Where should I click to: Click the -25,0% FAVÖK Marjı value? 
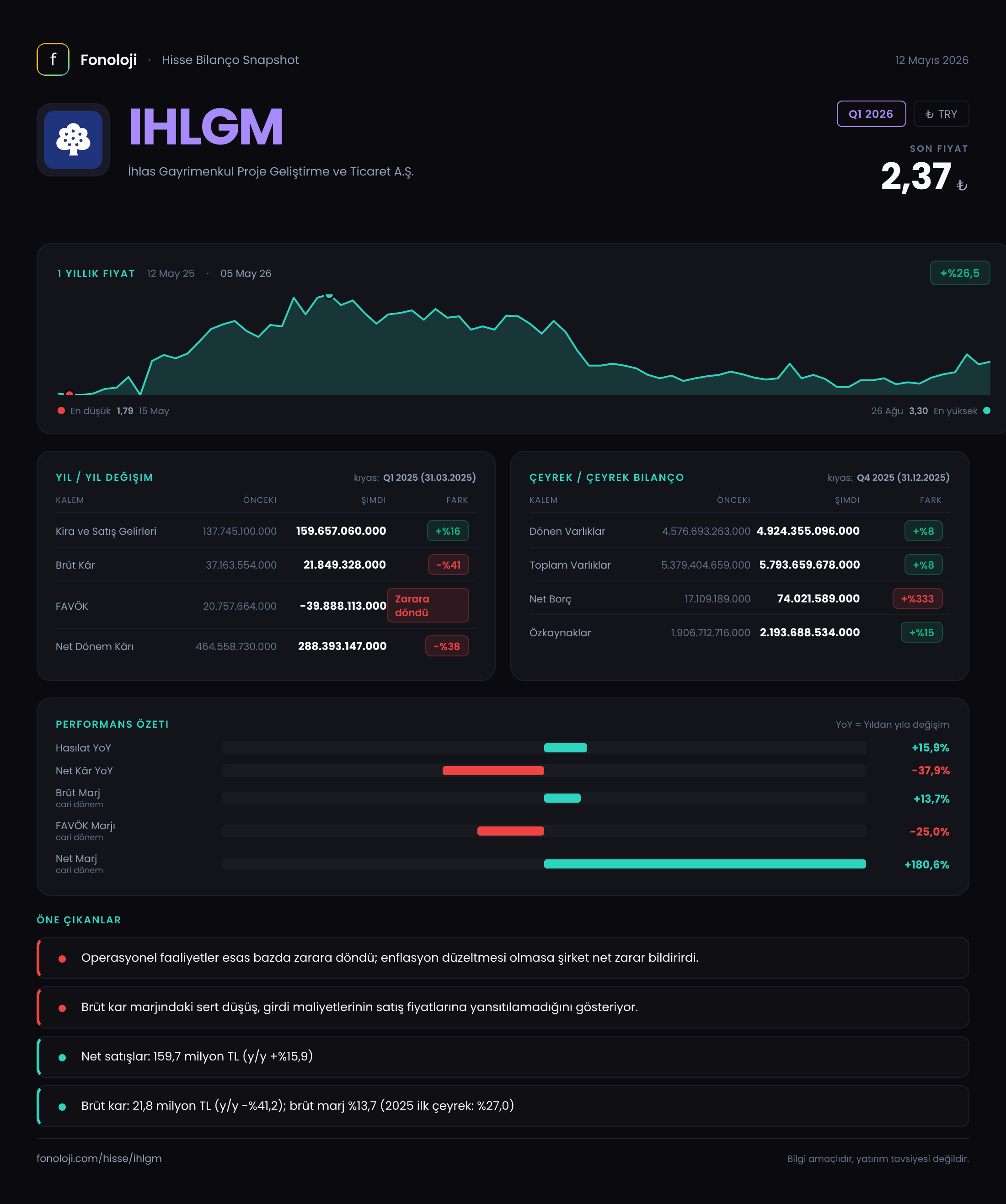[929, 831]
